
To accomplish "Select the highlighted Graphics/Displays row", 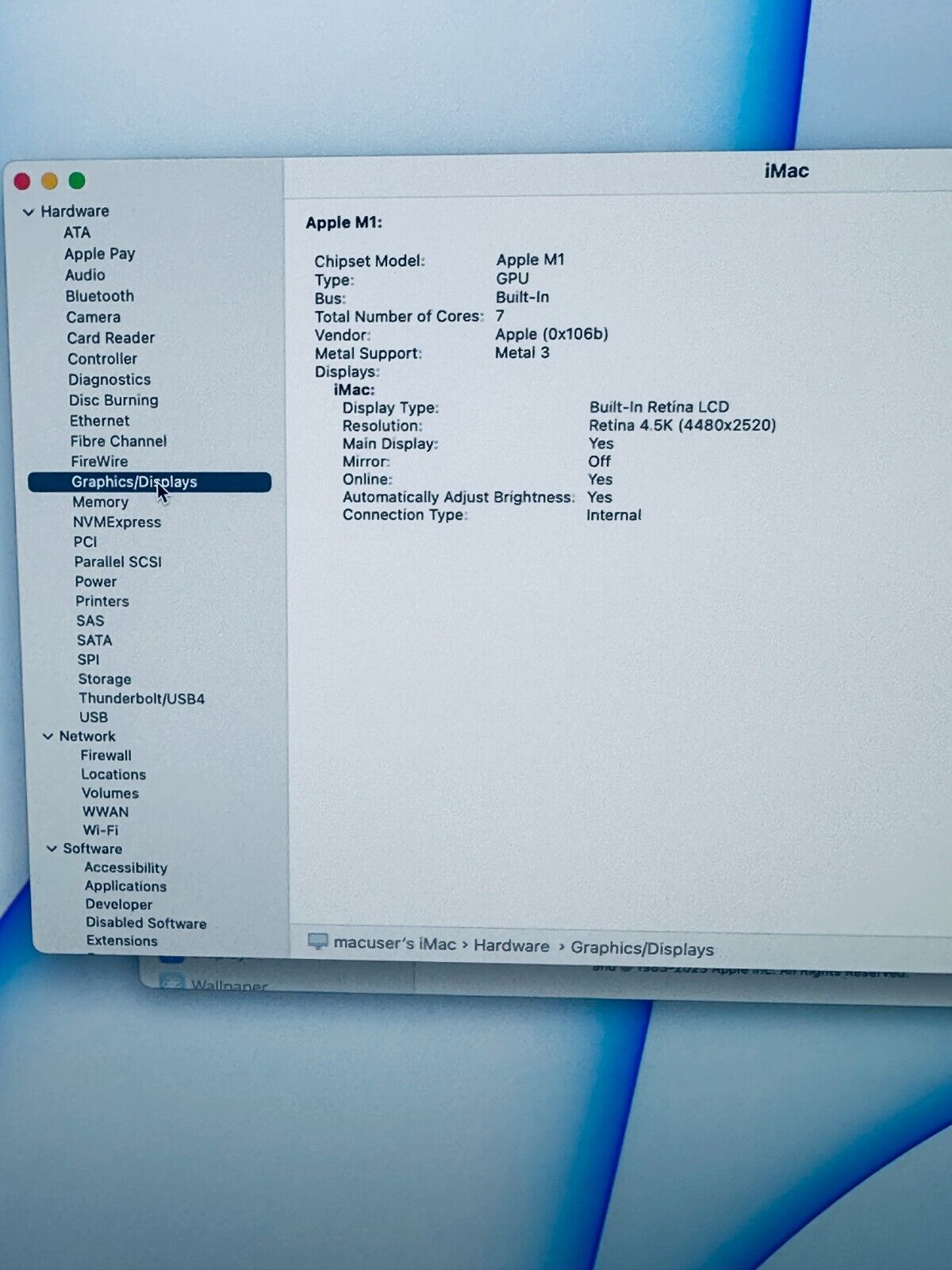I will pos(149,482).
